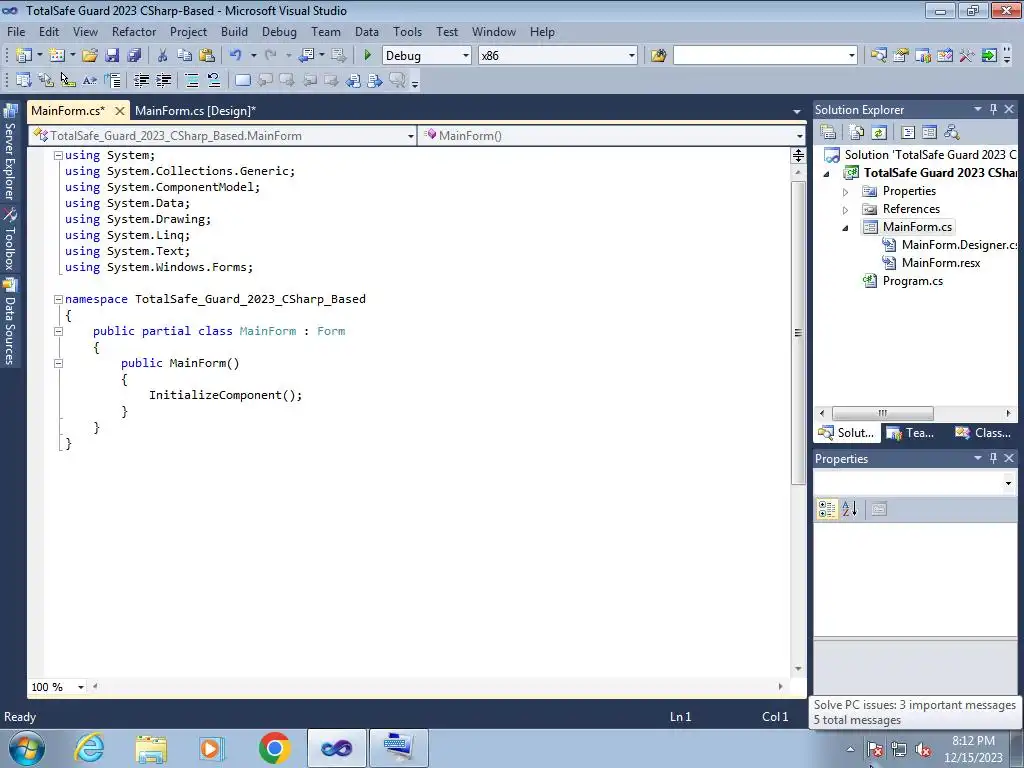The image size is (1024, 768).
Task: Increase line indent in text editor toolbar
Action: pyautogui.click(x=163, y=80)
